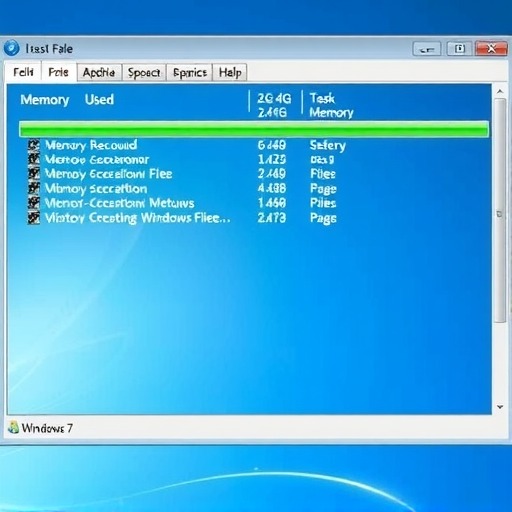Click the scrollbar up arrow
Viewport: 512px width, 512px height.
pos(500,91)
